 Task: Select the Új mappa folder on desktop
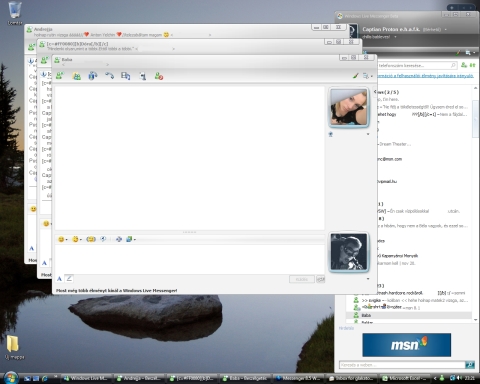click(x=14, y=347)
